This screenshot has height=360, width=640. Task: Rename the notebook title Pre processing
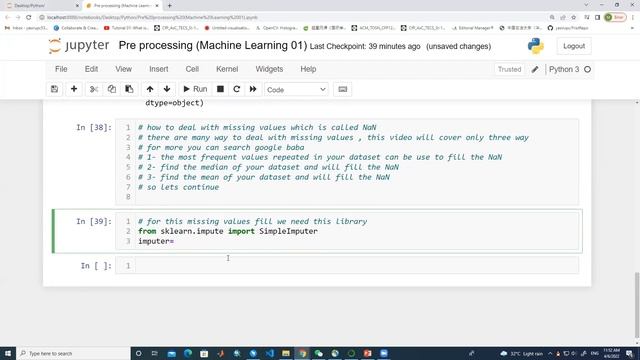click(x=213, y=45)
